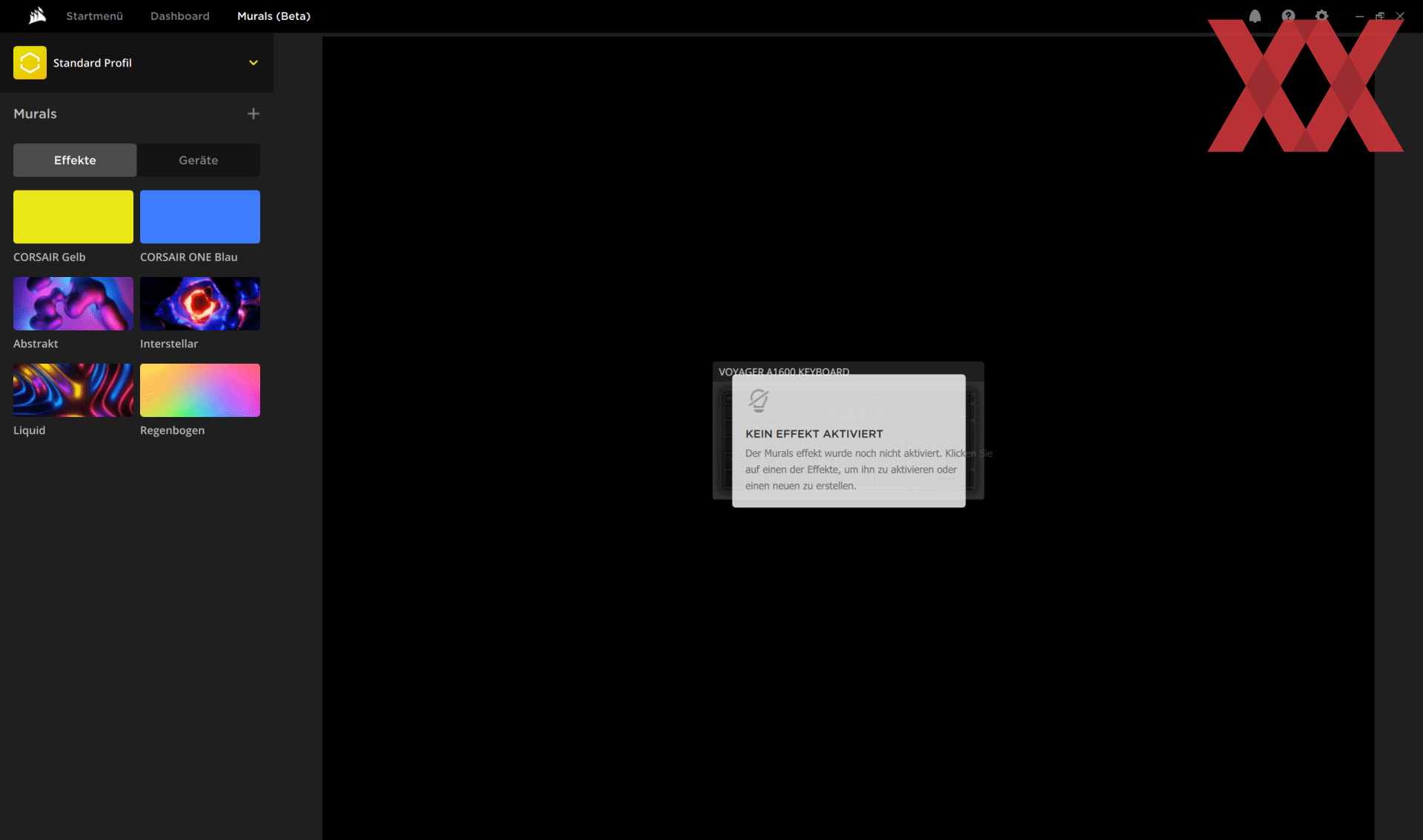
Task: Click the 'Liquid' label text
Action: [x=30, y=430]
